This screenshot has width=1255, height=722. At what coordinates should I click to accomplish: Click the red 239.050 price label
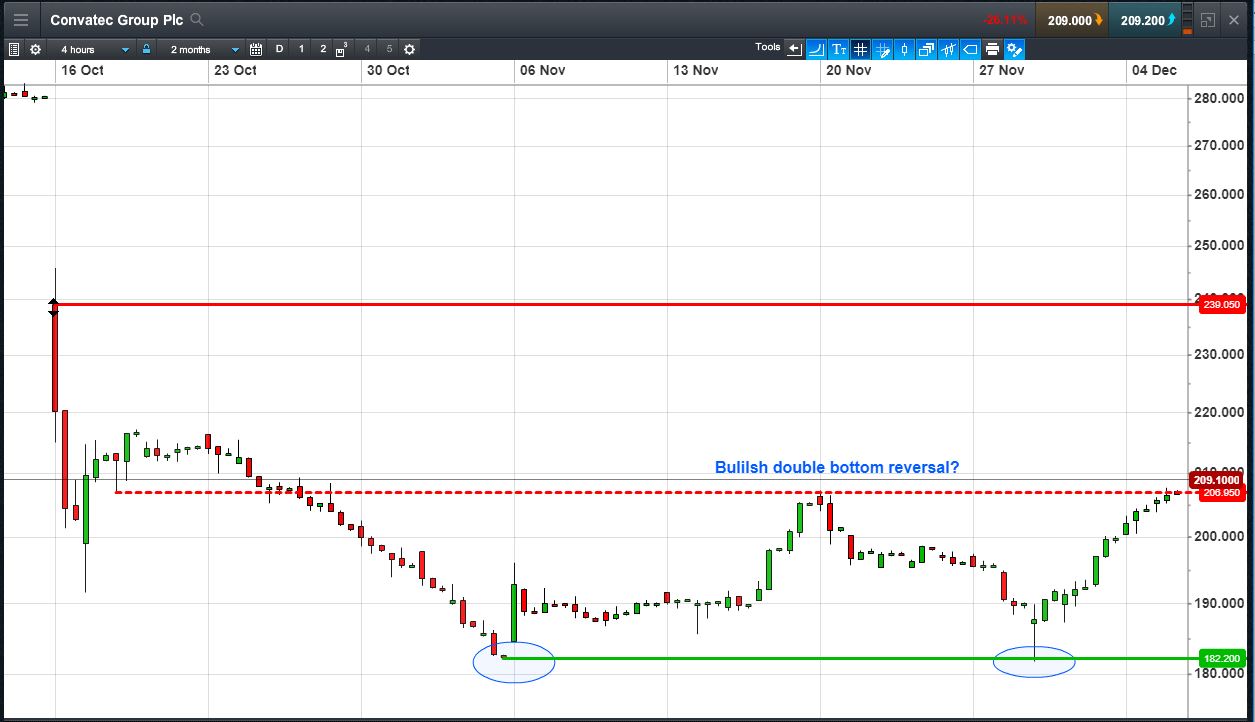(1221, 306)
